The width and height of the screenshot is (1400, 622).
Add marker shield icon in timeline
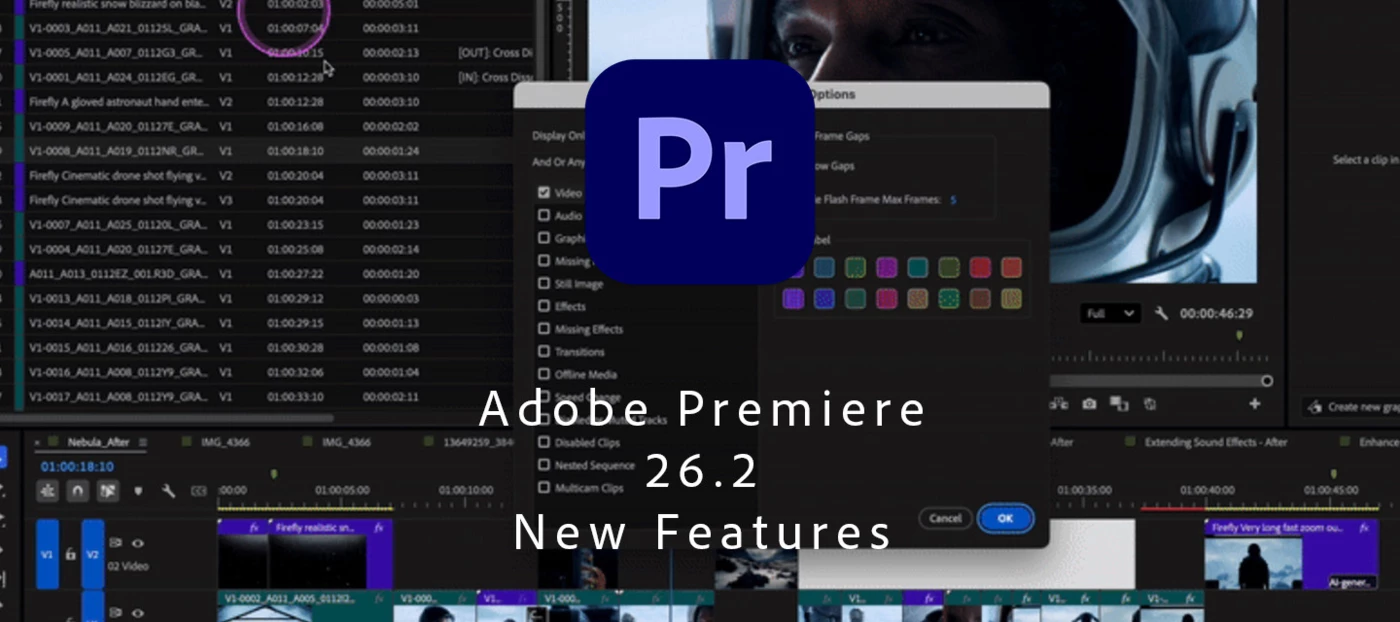pyautogui.click(x=138, y=491)
